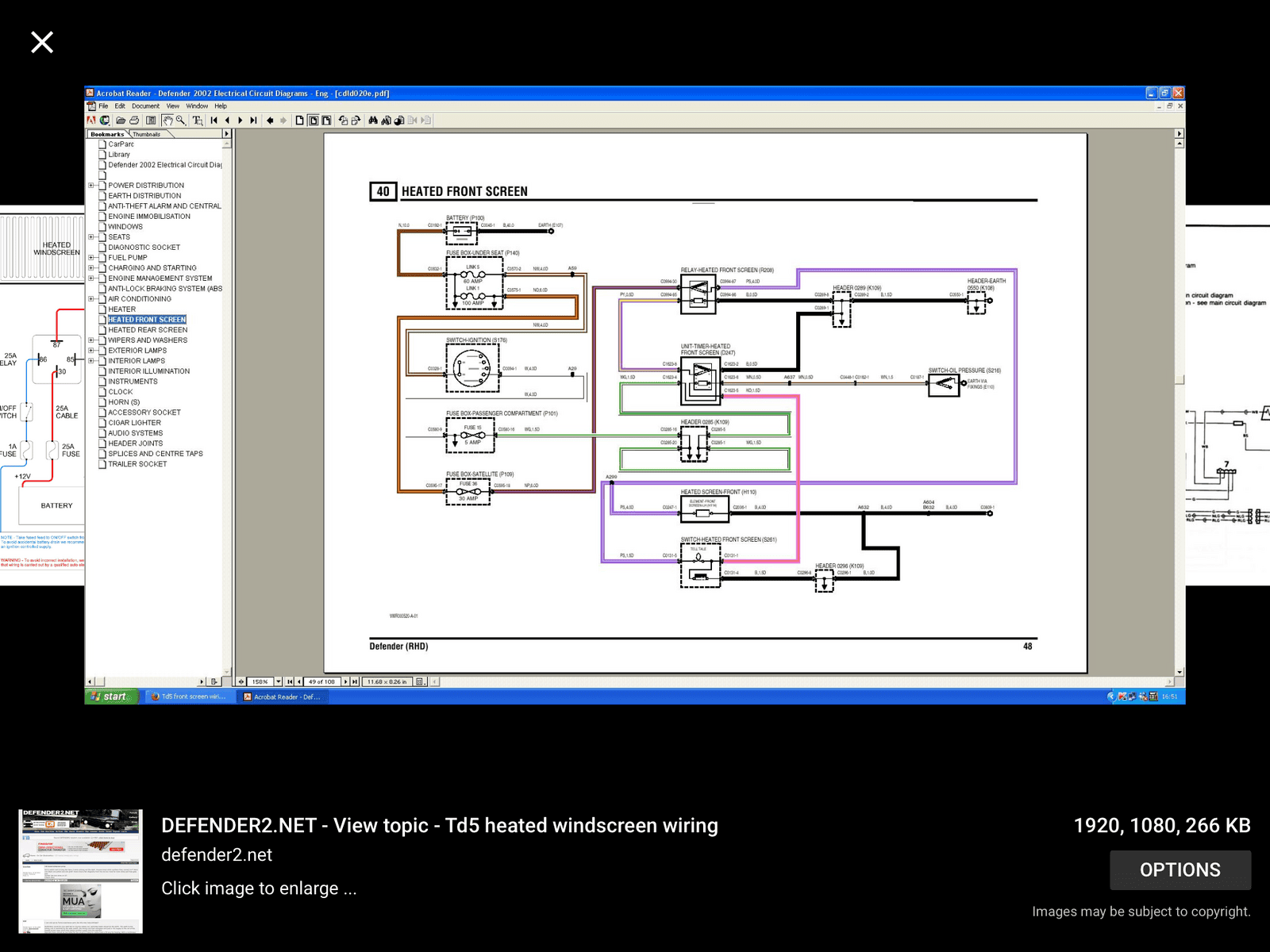
Task: Switch to the Thumbnails tab
Action: point(147,134)
